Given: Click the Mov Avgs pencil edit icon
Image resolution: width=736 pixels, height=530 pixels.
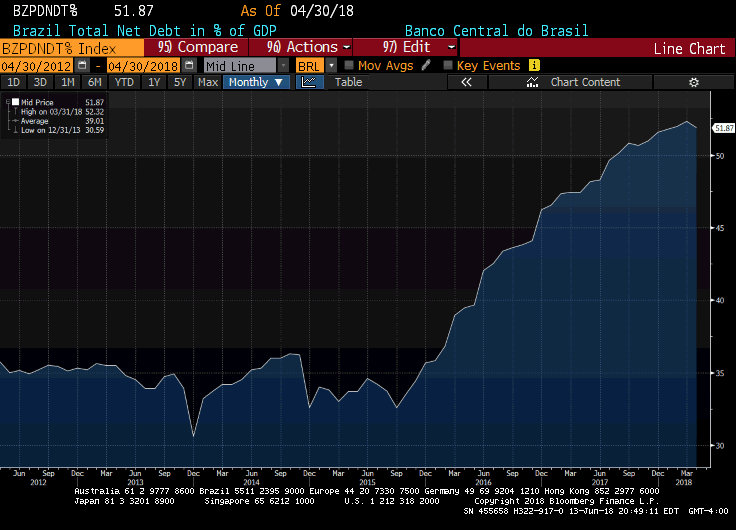Looking at the screenshot, I should point(426,65).
